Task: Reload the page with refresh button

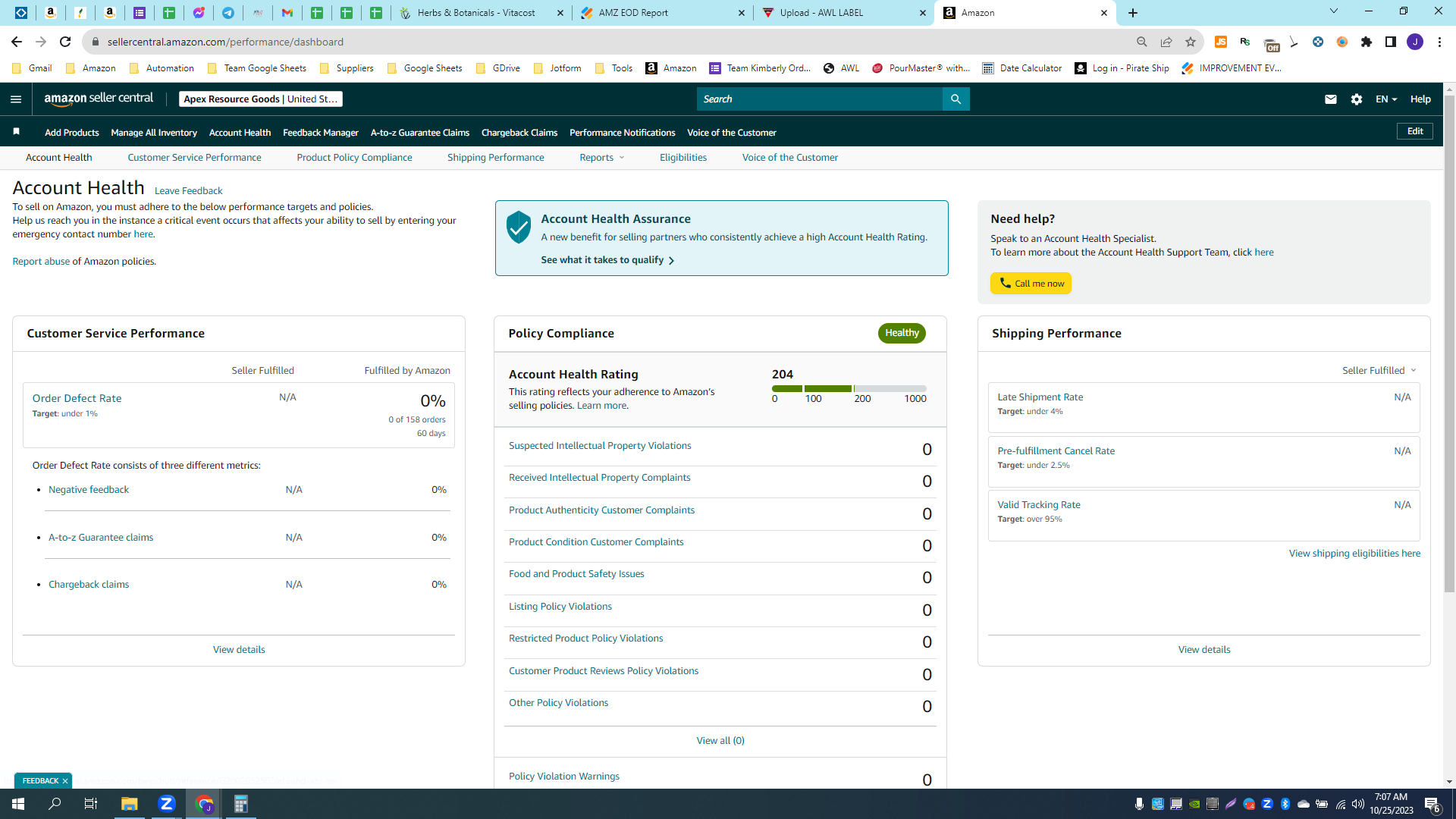Action: pos(65,42)
